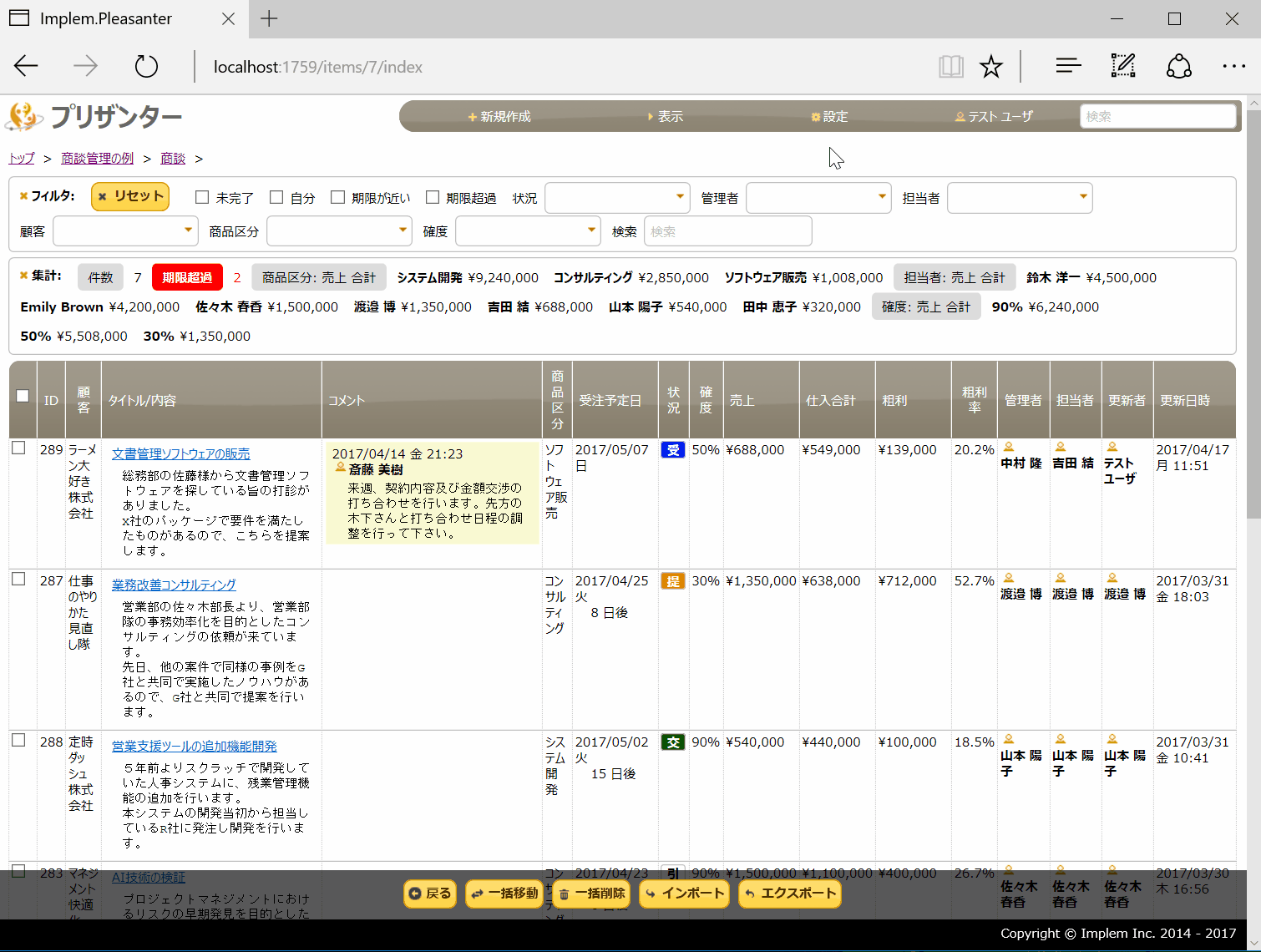The image size is (1261, 952).
Task: Open the 担当者 filter dropdown
Action: tap(1020, 198)
